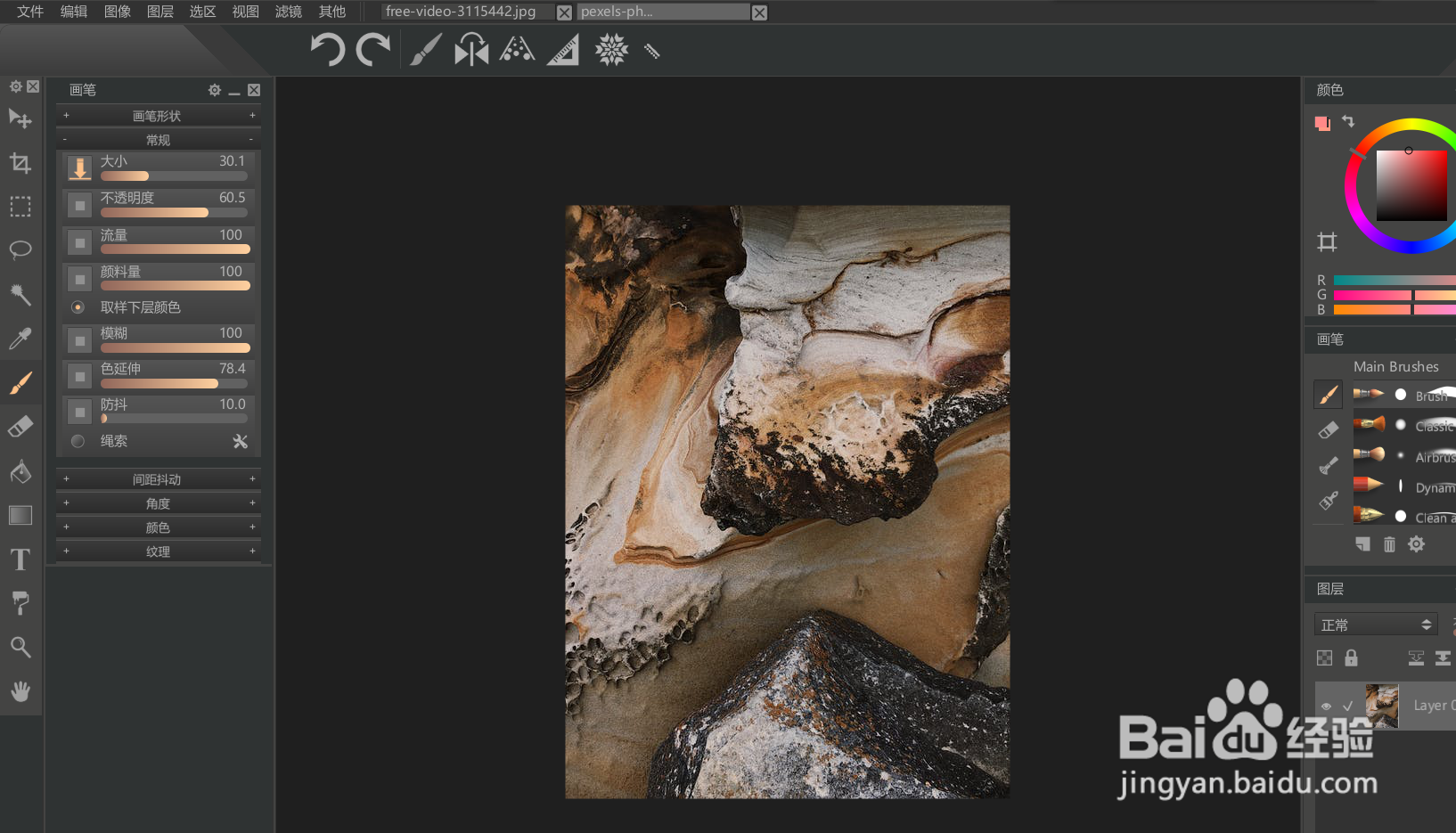This screenshot has height=833, width=1456.
Task: Open brush panel from top toolbar brush icon
Action: [425, 49]
